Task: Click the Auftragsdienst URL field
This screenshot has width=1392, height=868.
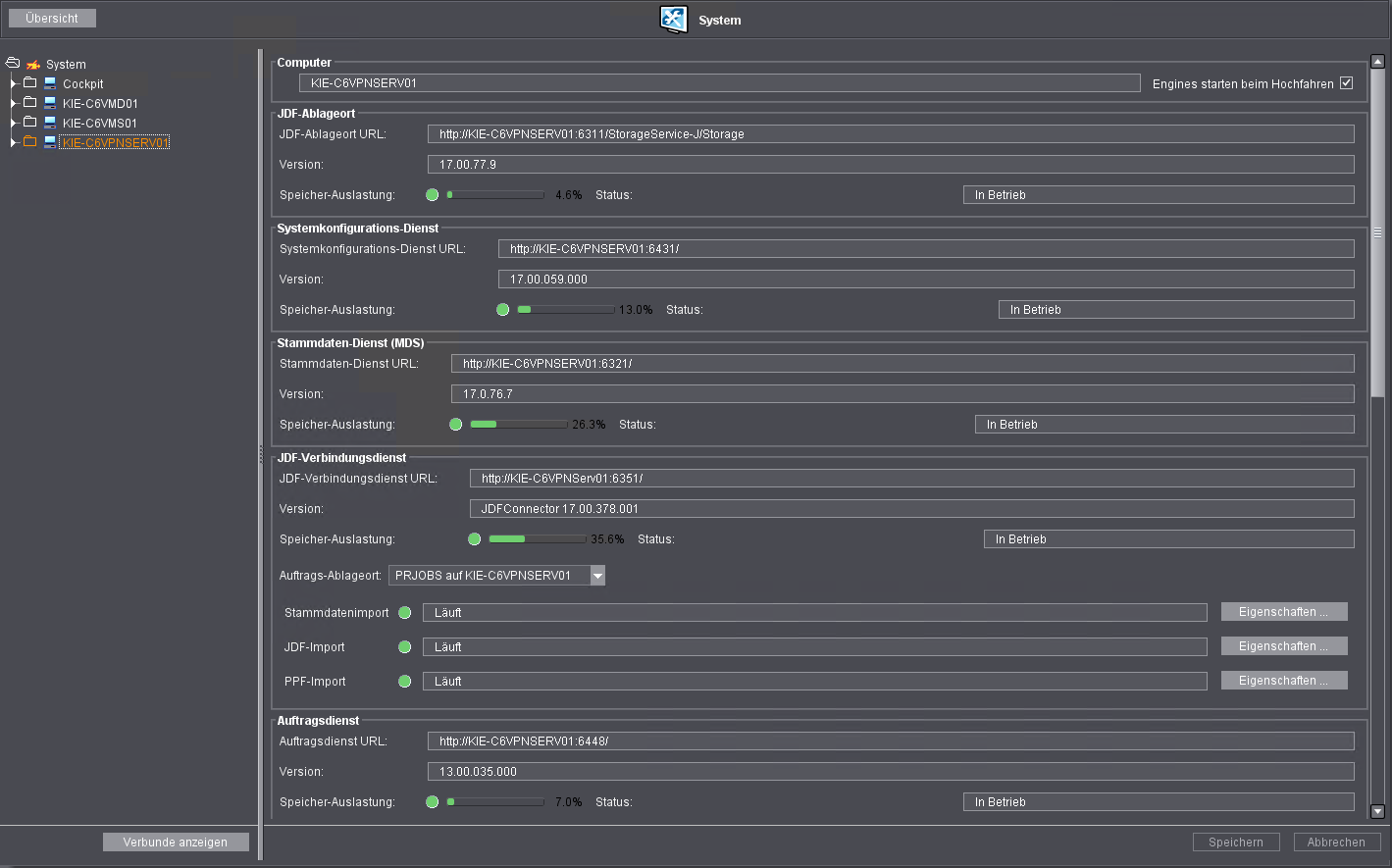Action: 891,741
